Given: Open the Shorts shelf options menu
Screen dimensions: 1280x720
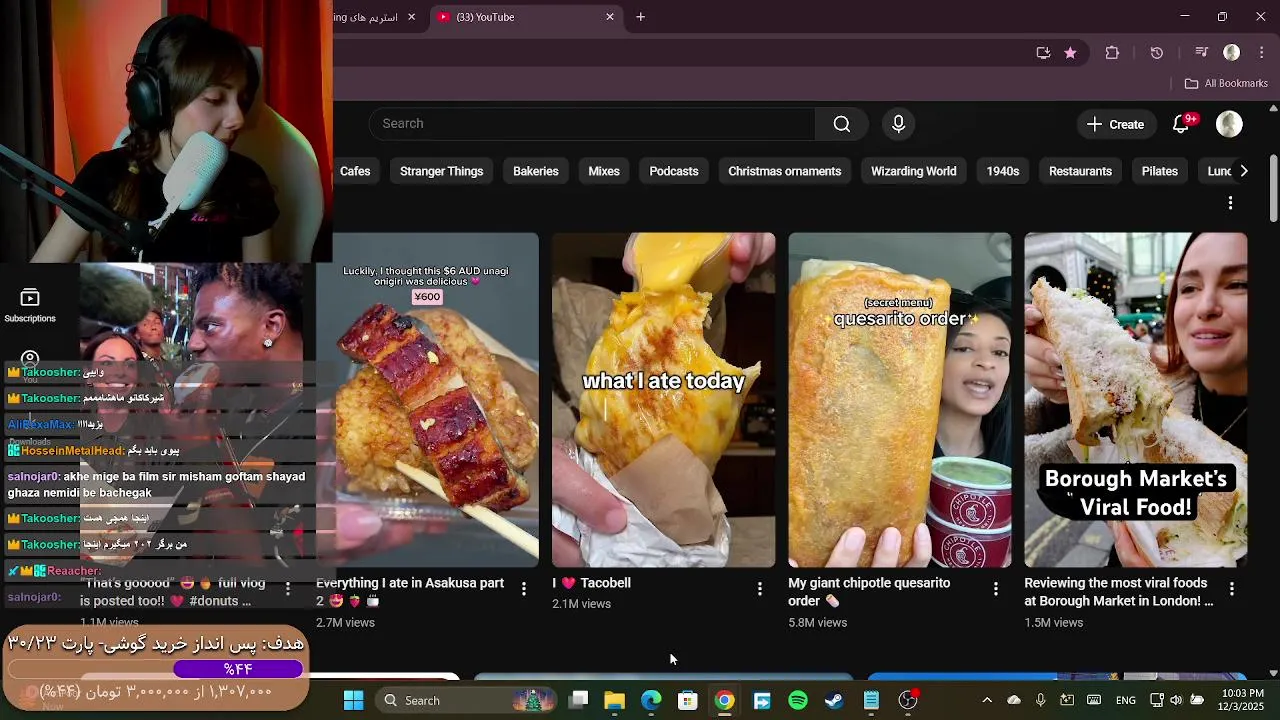Looking at the screenshot, I should (x=1230, y=203).
